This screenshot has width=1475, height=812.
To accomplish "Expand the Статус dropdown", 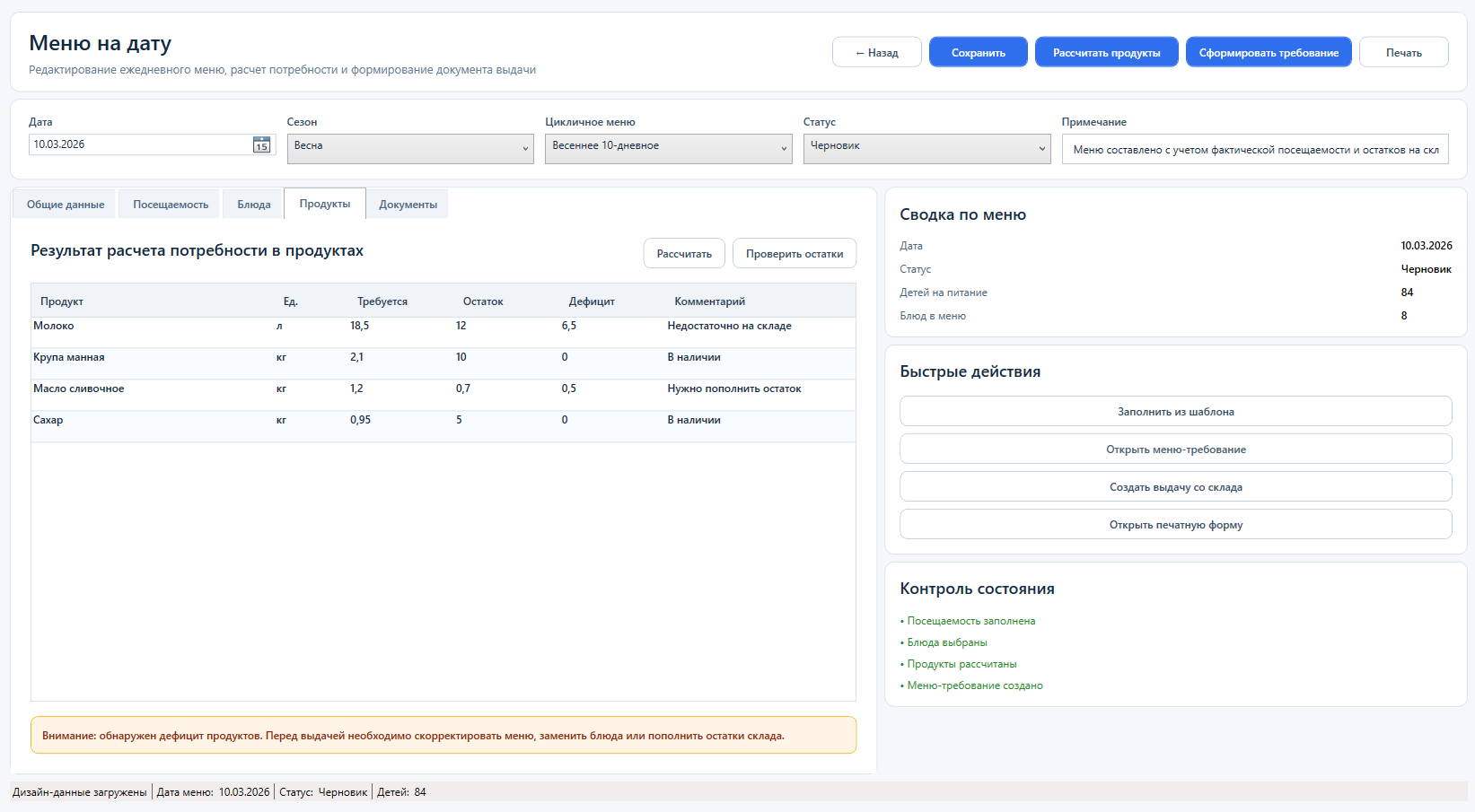I will pos(926,149).
